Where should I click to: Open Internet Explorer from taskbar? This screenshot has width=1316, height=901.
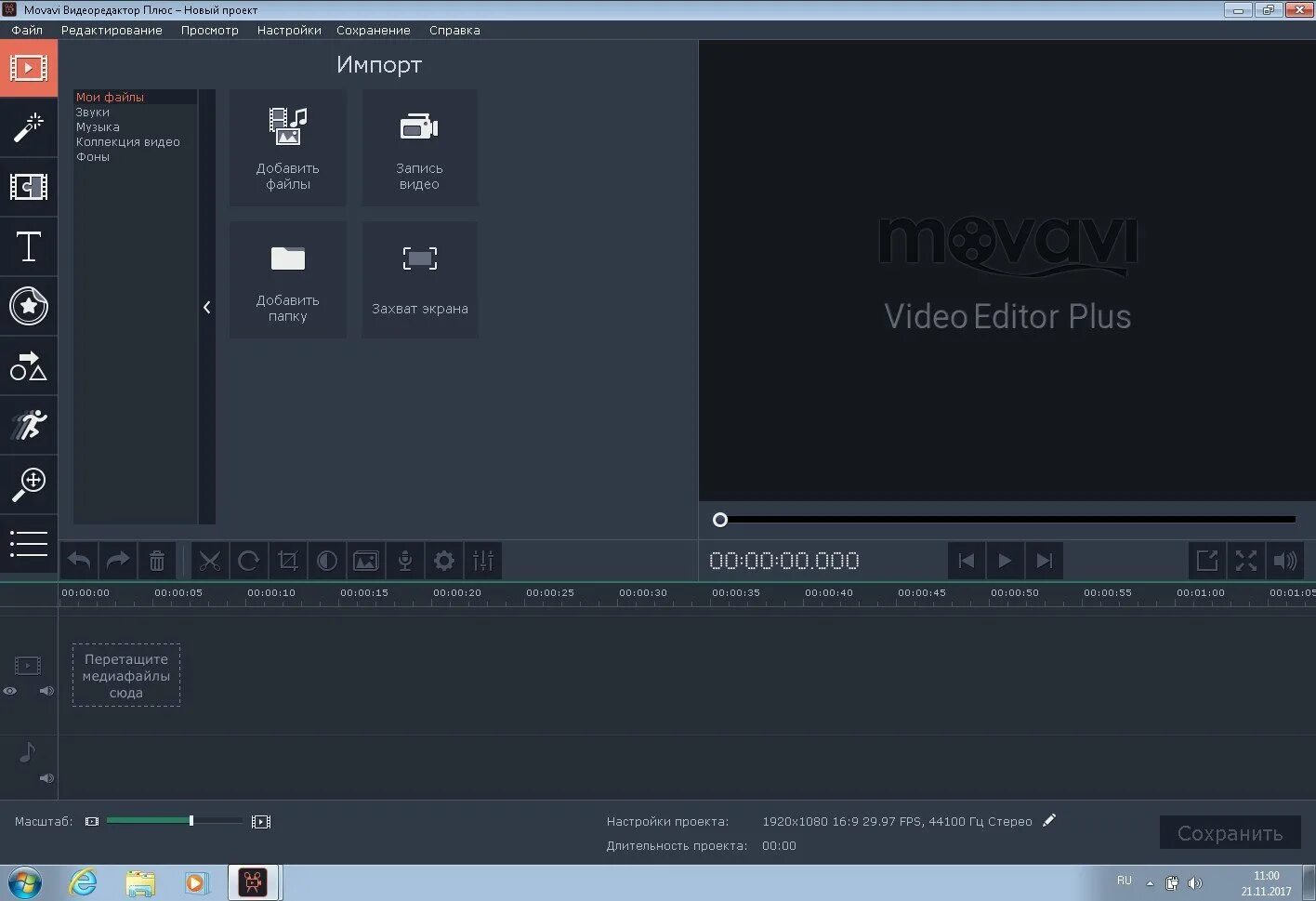[x=84, y=882]
